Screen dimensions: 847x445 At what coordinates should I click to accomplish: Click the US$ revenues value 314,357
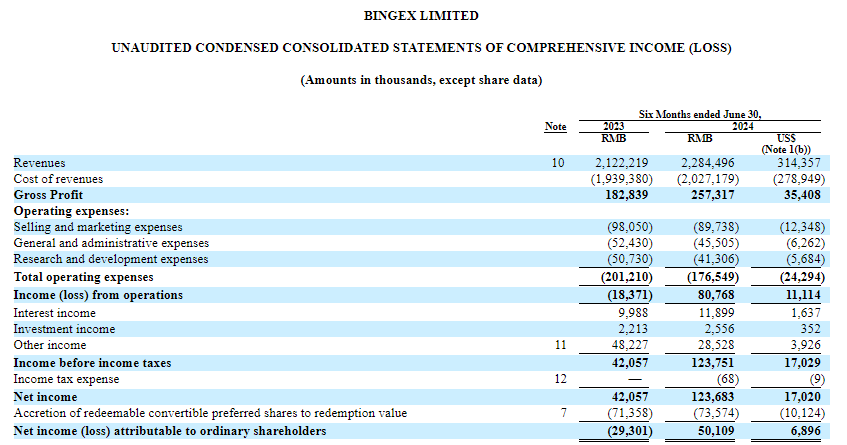pyautogui.click(x=798, y=163)
